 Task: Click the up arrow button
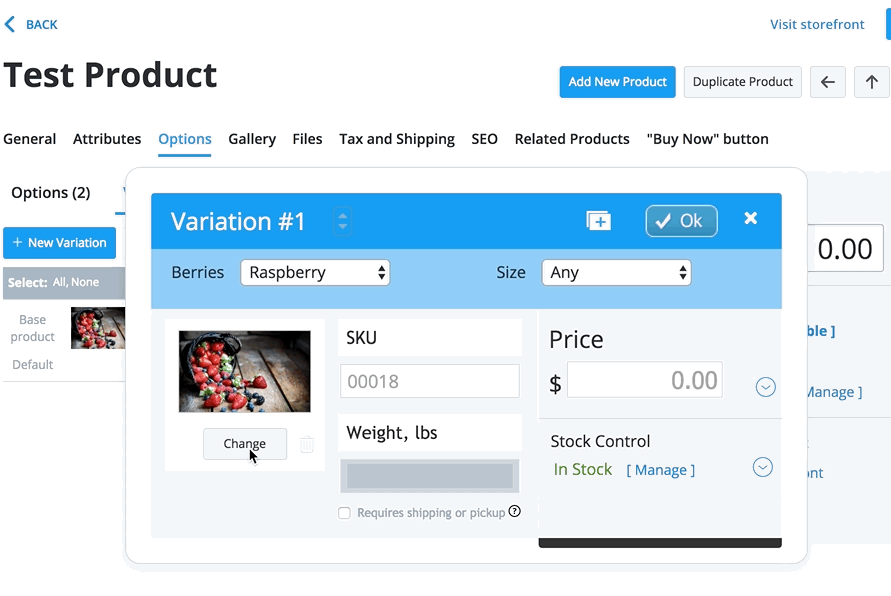871,82
